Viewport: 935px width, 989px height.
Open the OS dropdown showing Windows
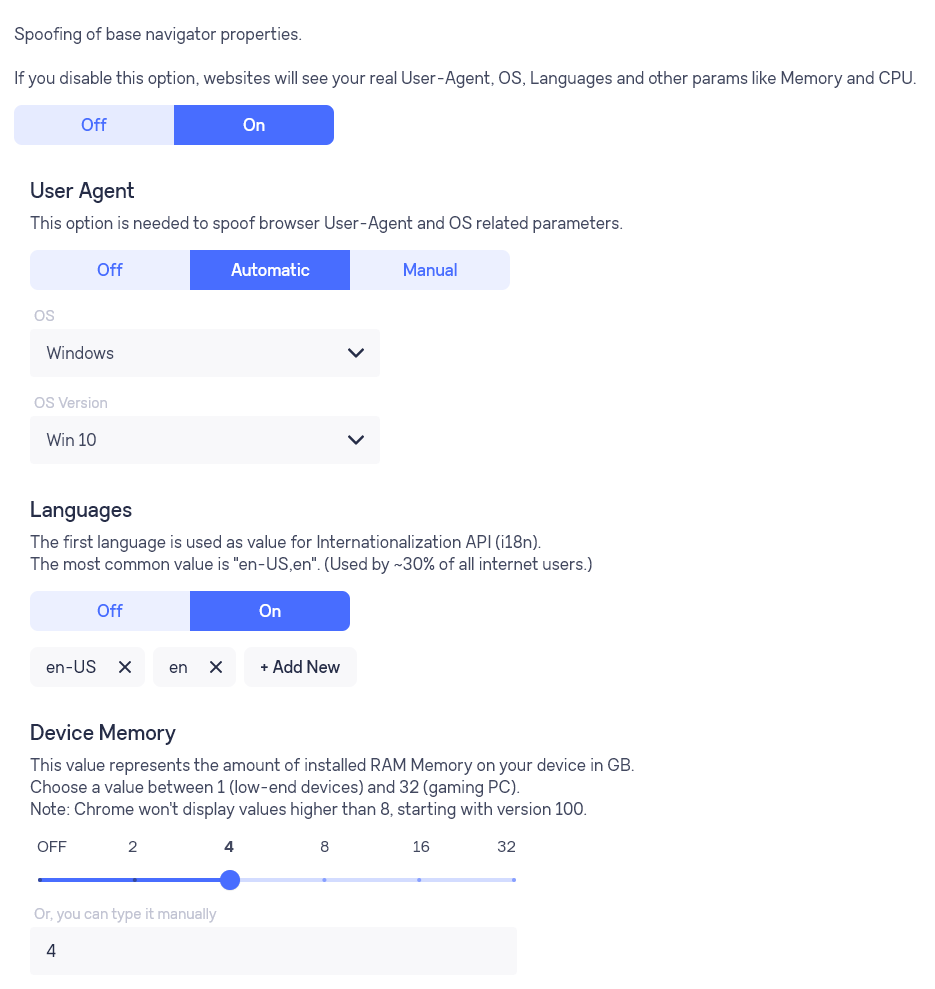pyautogui.click(x=205, y=353)
